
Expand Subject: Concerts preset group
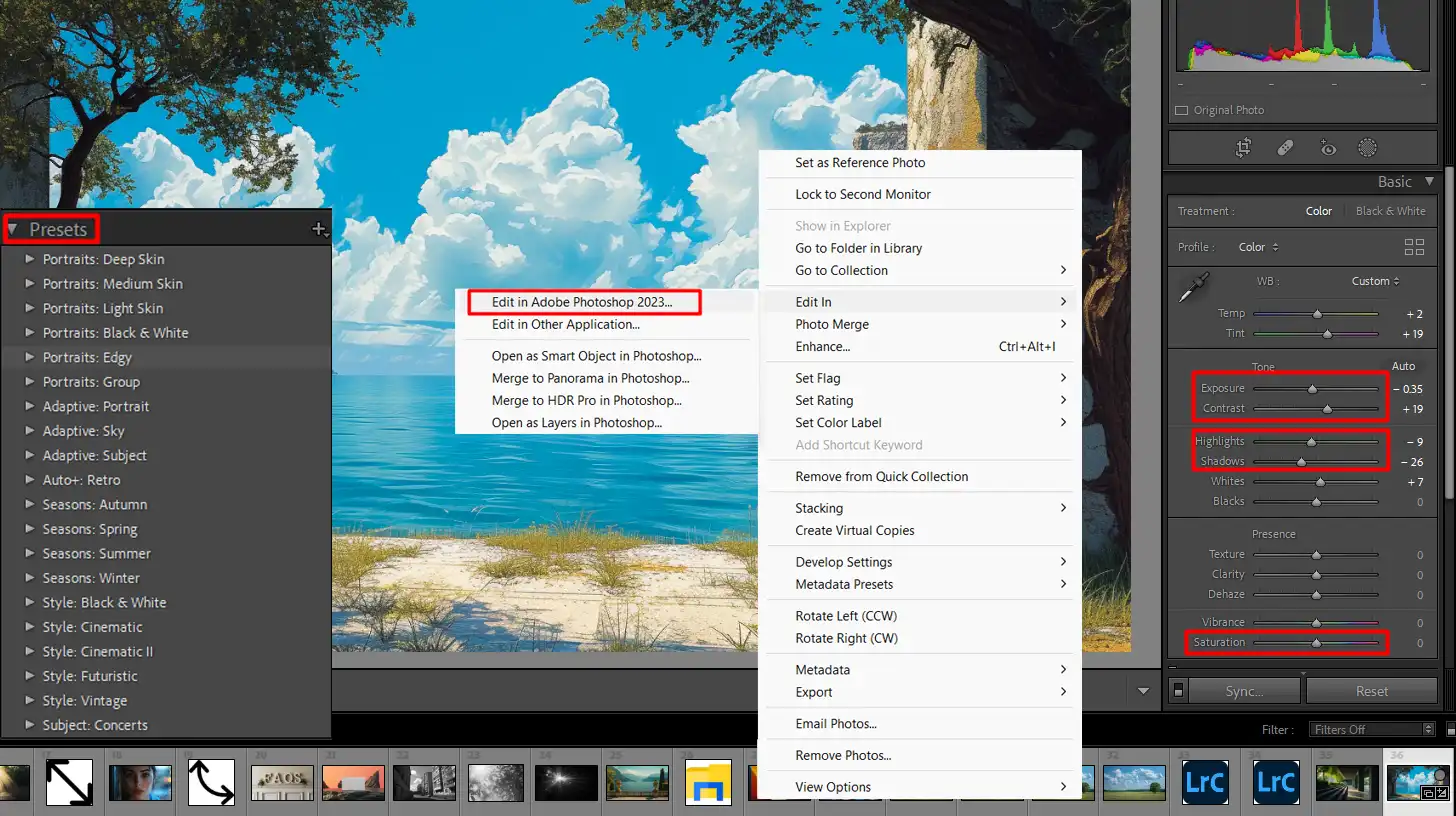29,725
